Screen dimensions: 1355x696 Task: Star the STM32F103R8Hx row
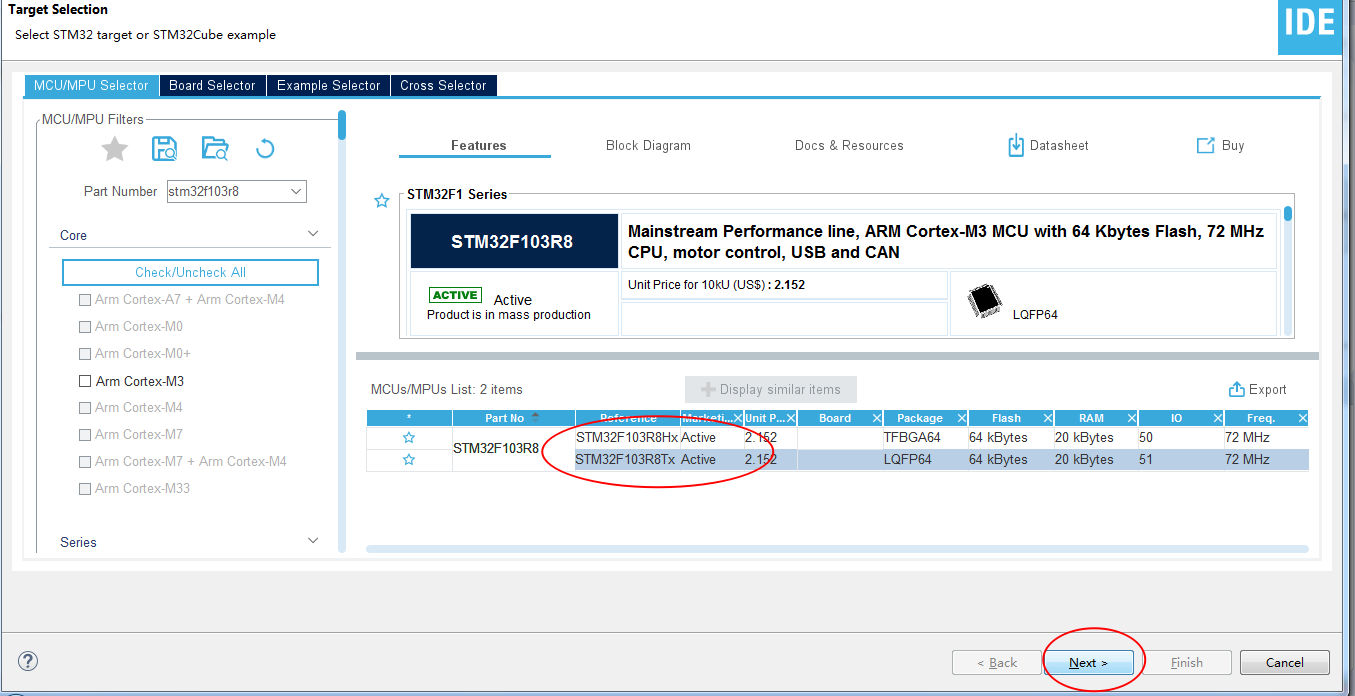[409, 438]
